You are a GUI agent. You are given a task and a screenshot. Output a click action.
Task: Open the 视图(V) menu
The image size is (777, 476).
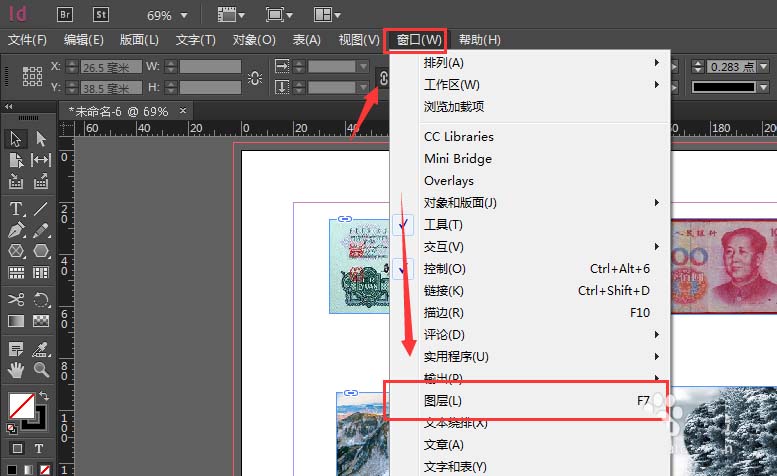tap(359, 40)
